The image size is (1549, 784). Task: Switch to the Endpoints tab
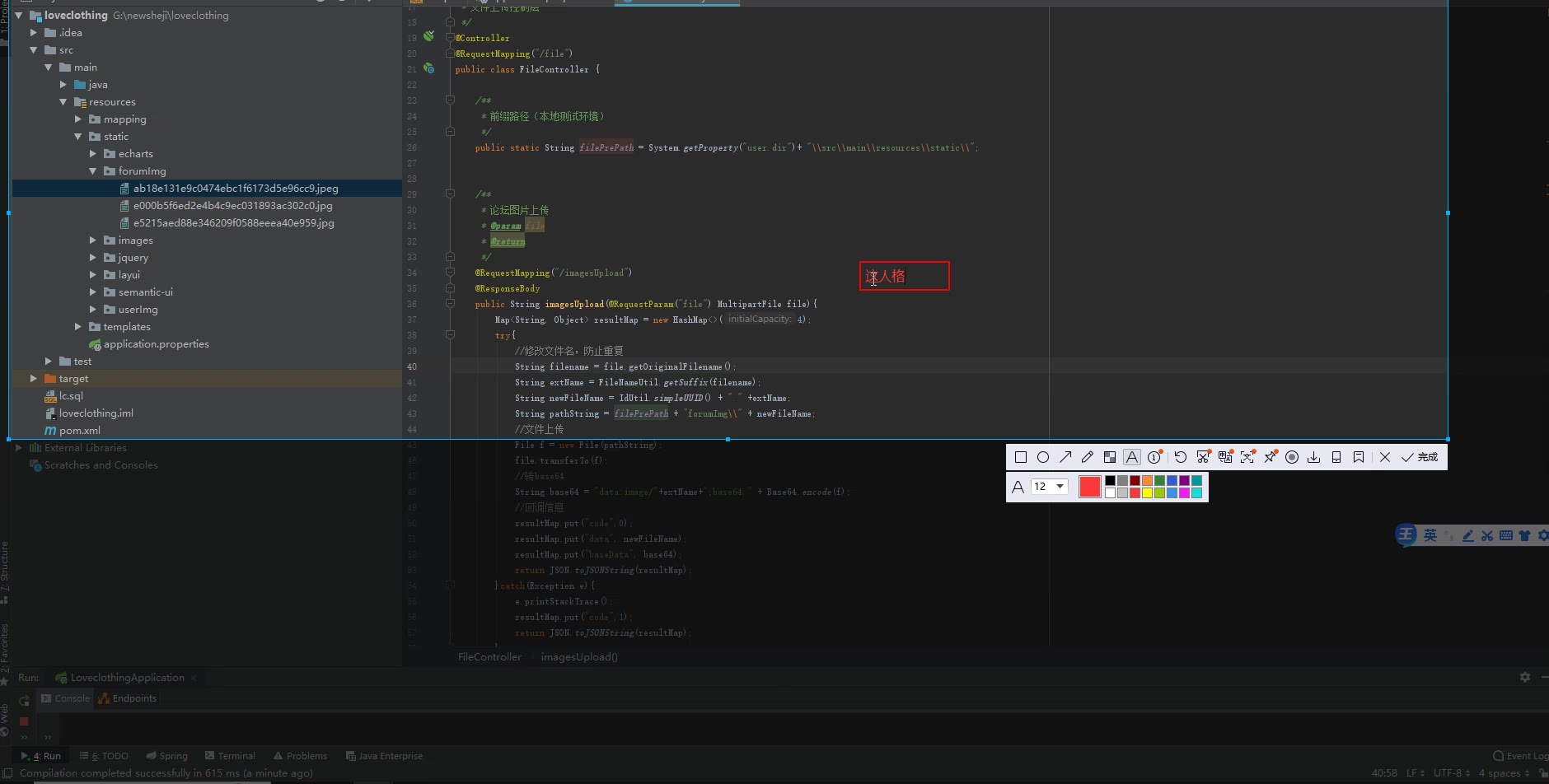128,698
